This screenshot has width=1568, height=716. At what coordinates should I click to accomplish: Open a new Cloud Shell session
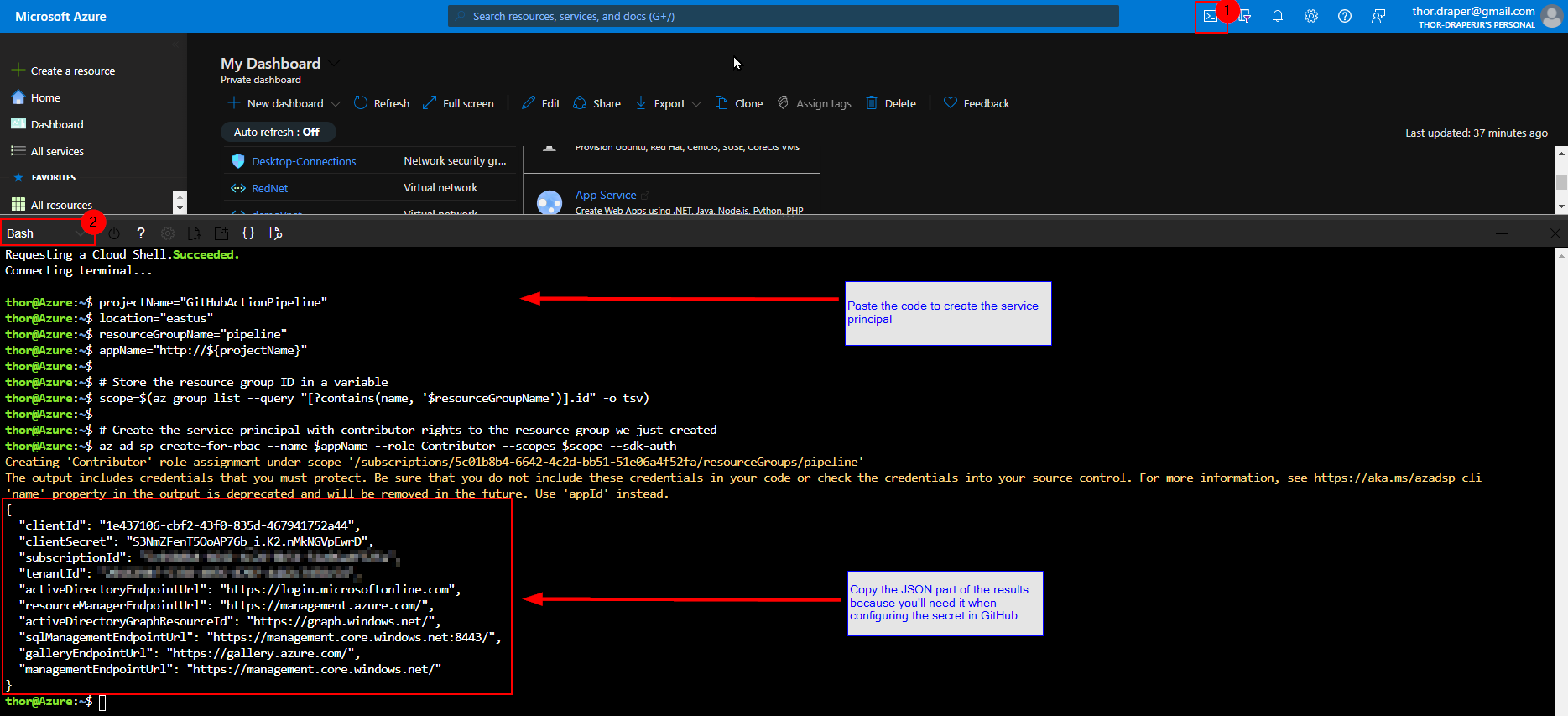click(x=221, y=233)
